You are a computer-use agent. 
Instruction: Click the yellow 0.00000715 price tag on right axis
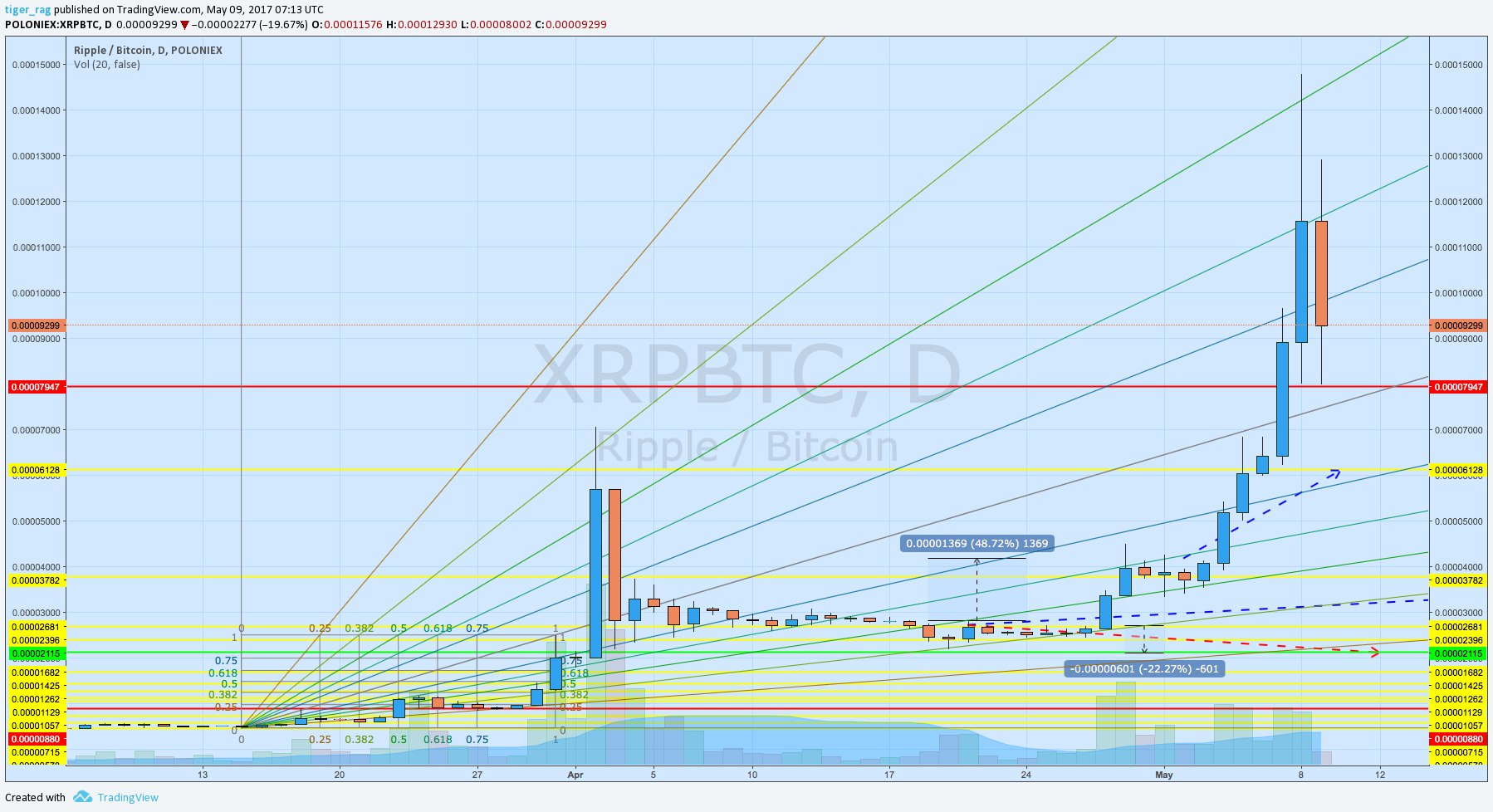point(1459,752)
